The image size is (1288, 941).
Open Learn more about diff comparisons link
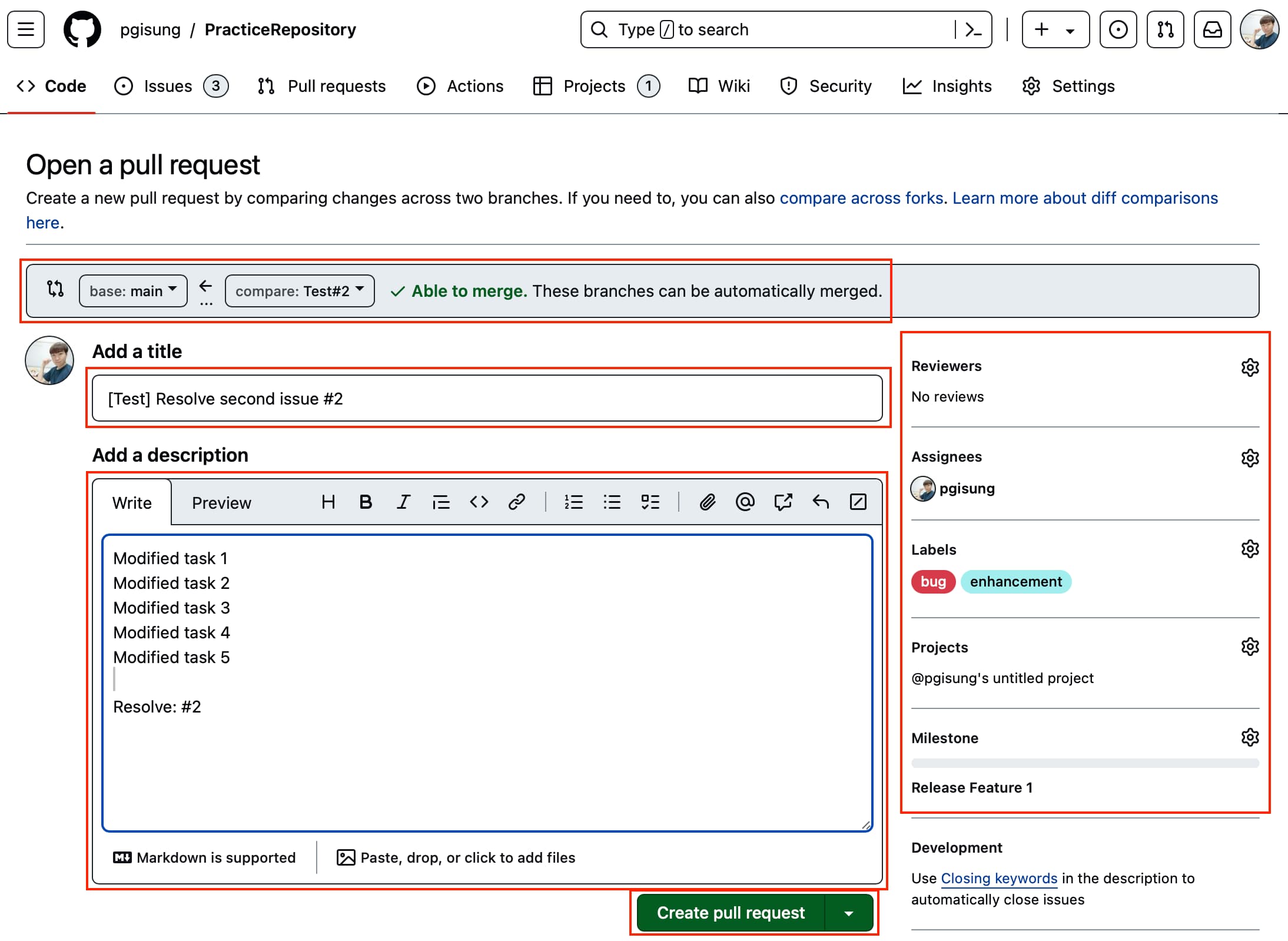click(1085, 198)
